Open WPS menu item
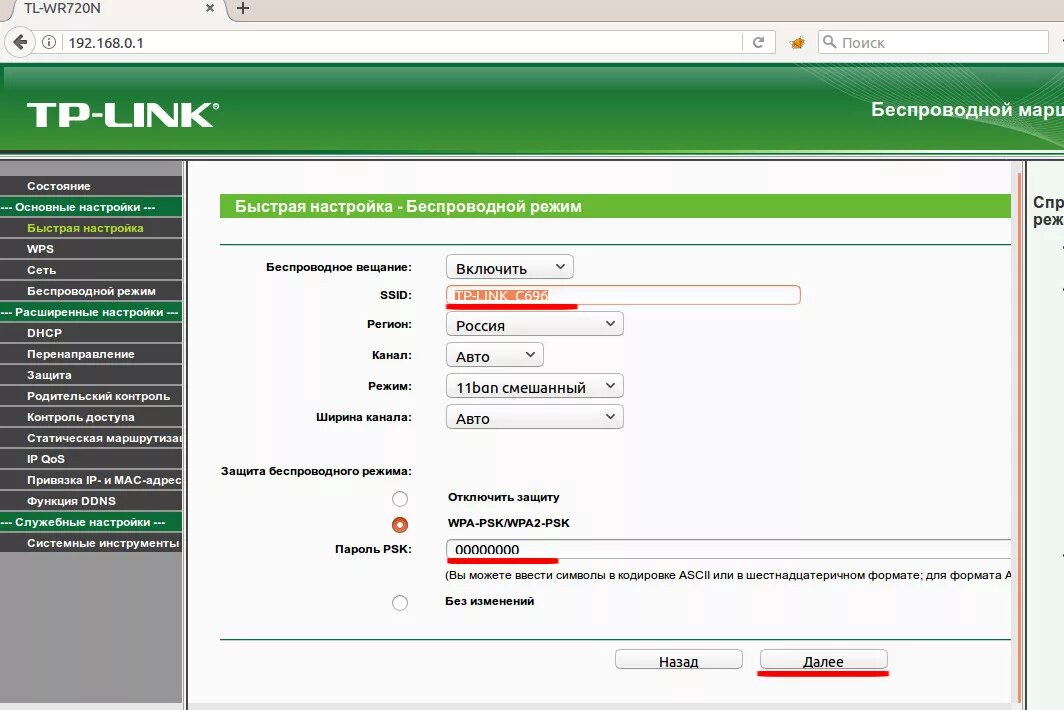 coord(91,249)
